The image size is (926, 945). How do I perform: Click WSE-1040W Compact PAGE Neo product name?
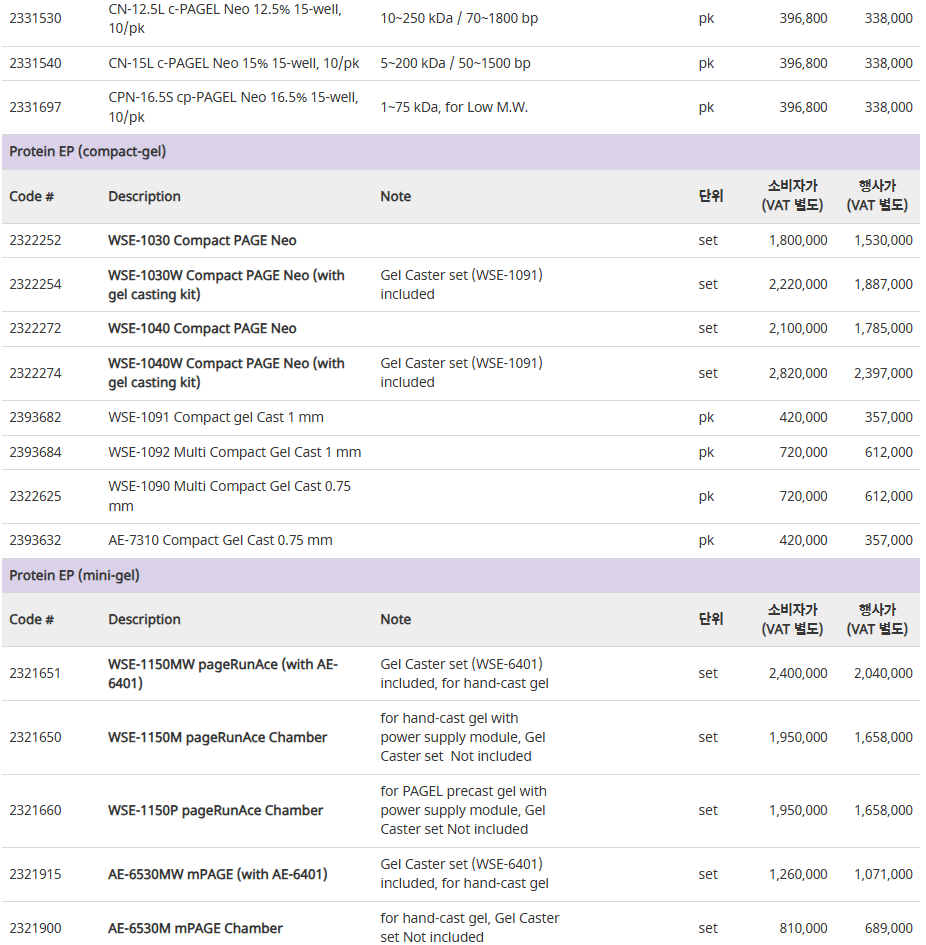(226, 372)
